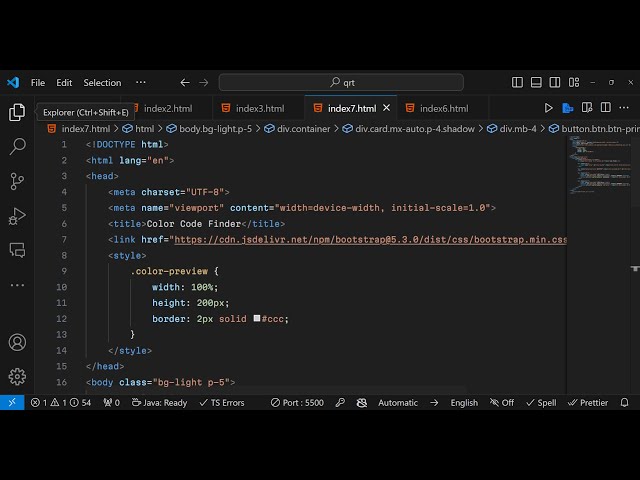Open the Selection menu
Viewport: 640px width, 480px height.
[x=102, y=83]
